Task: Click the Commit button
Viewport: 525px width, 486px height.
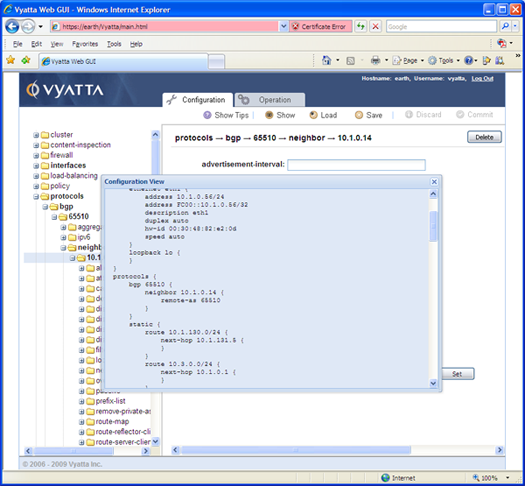Action: click(x=474, y=115)
